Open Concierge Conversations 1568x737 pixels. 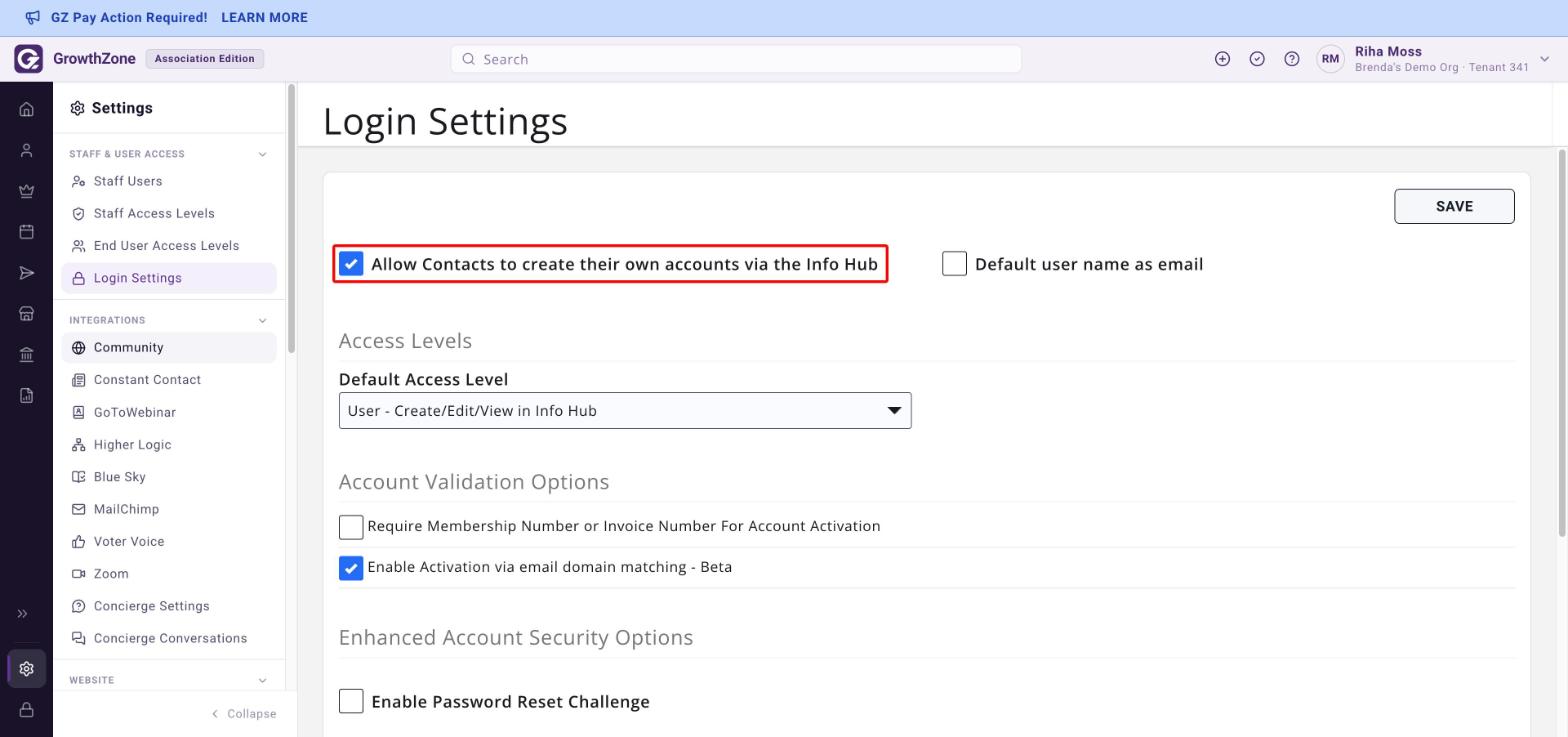[x=169, y=638]
